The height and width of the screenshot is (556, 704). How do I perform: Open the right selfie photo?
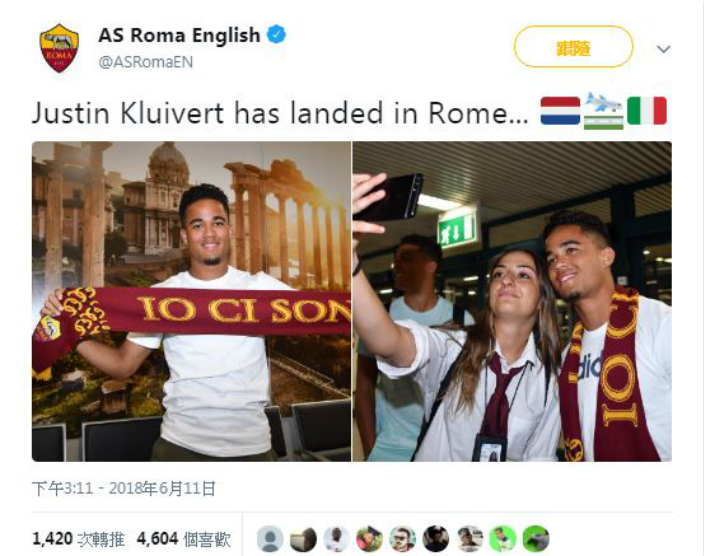(512, 301)
